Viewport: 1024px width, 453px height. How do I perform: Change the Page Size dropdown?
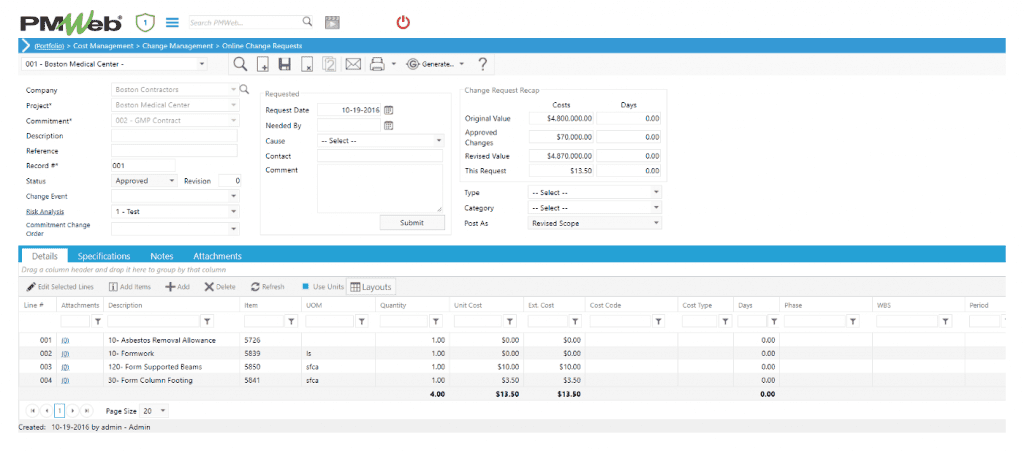155,411
